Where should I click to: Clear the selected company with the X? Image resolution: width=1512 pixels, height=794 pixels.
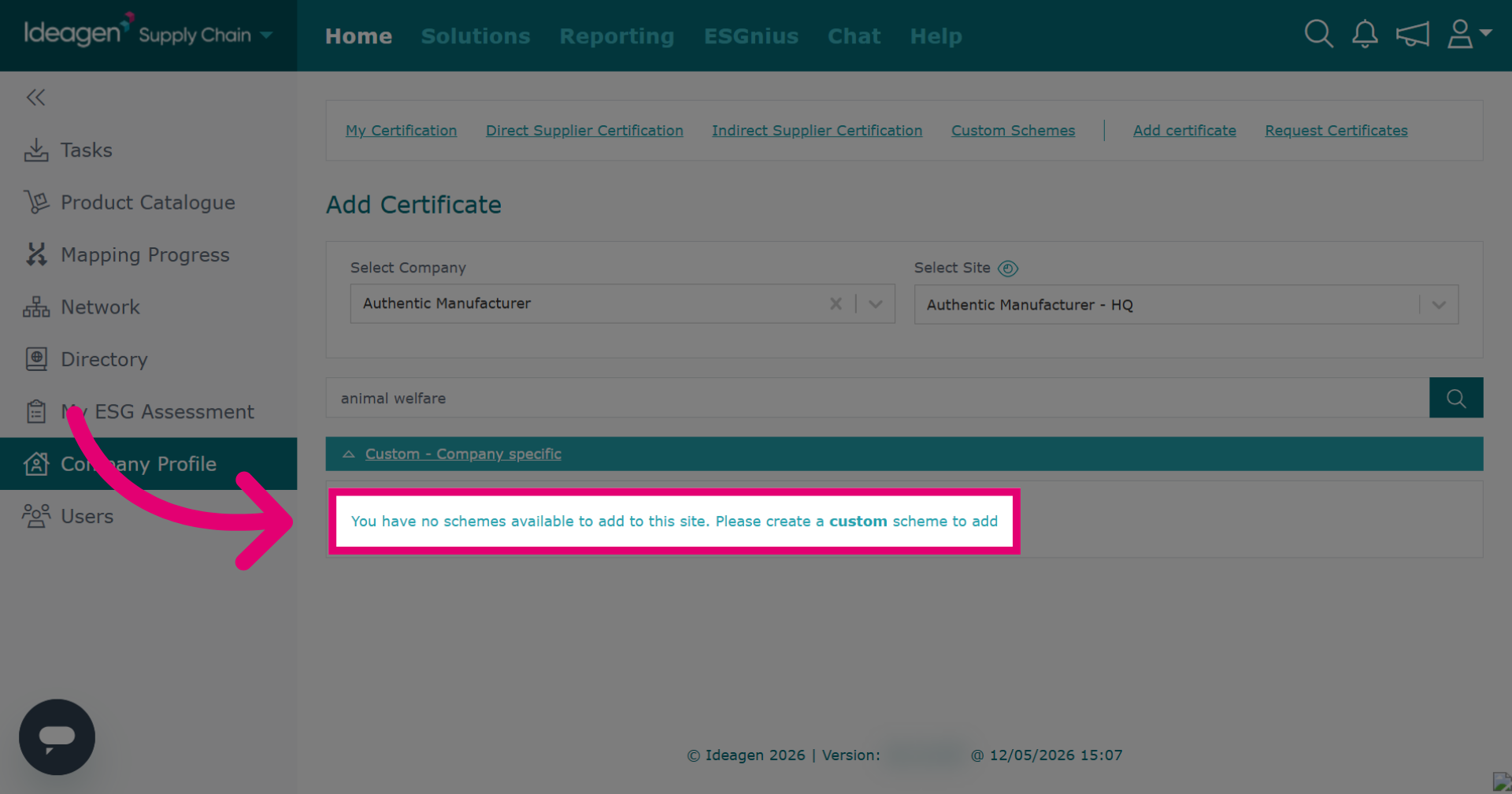(x=836, y=303)
